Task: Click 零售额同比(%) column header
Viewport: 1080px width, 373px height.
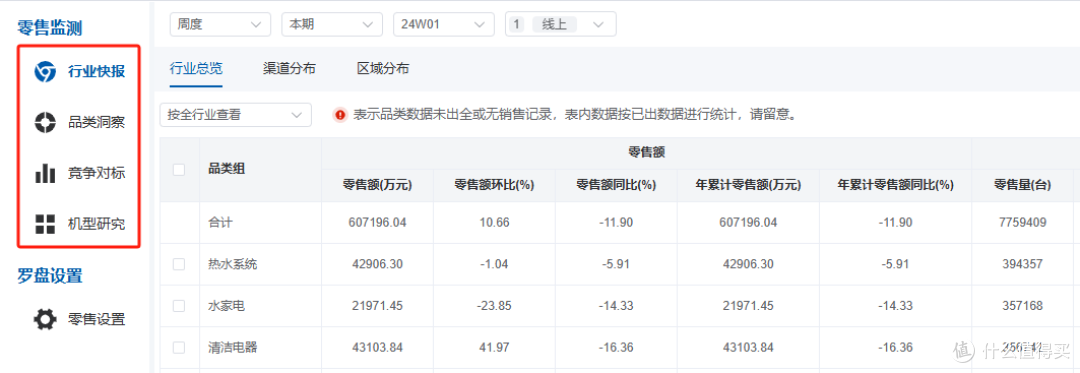Action: (x=616, y=185)
